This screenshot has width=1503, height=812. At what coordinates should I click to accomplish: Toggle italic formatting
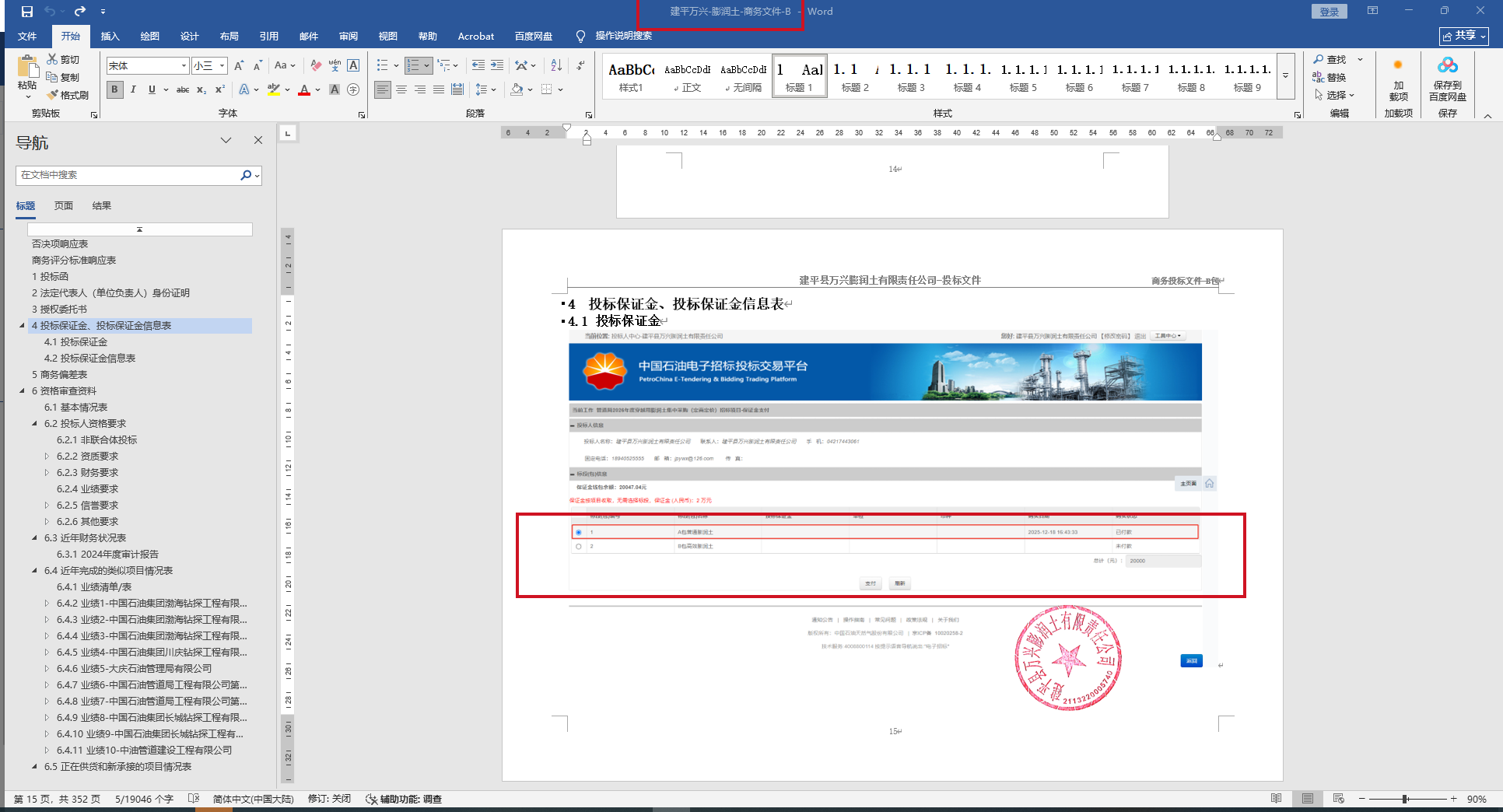[133, 89]
